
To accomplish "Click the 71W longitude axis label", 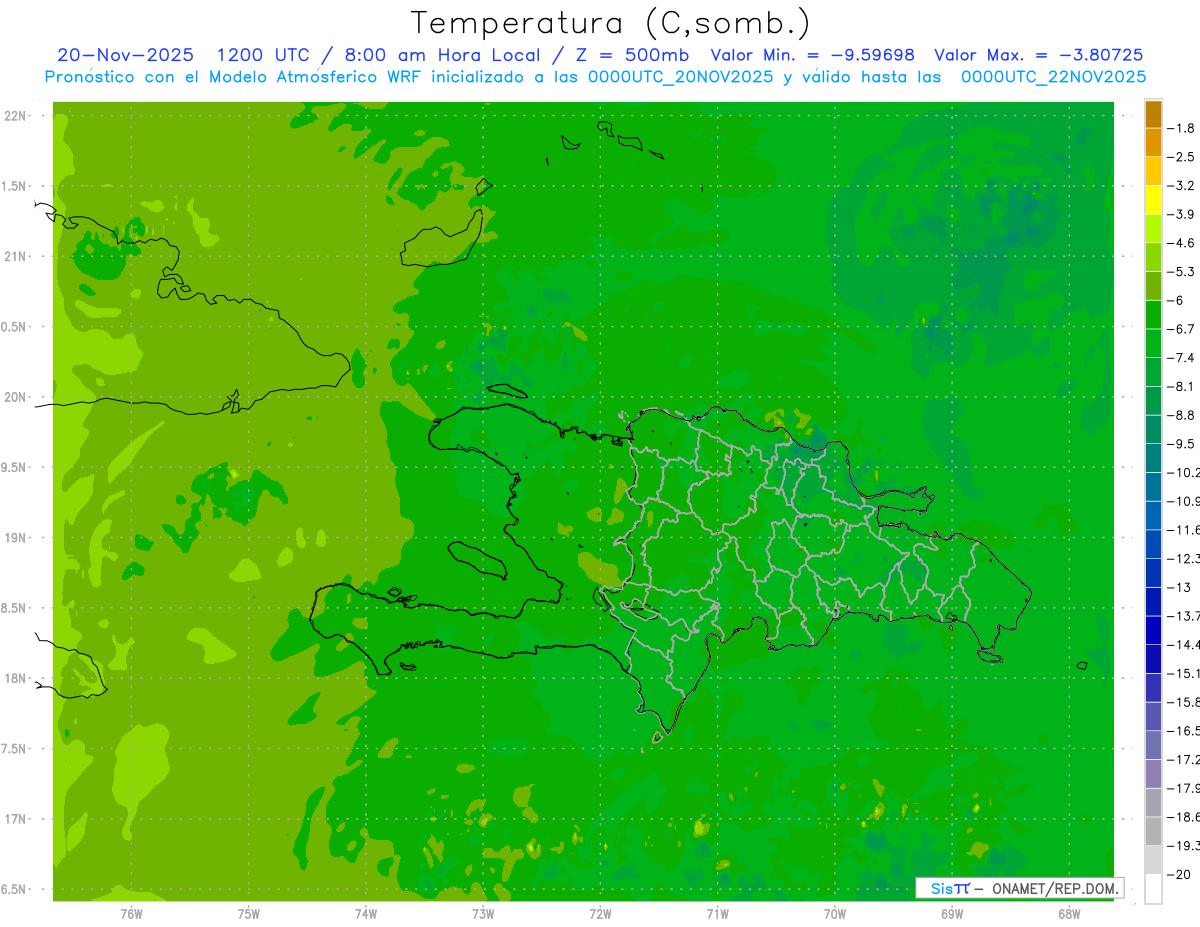I will tap(717, 914).
